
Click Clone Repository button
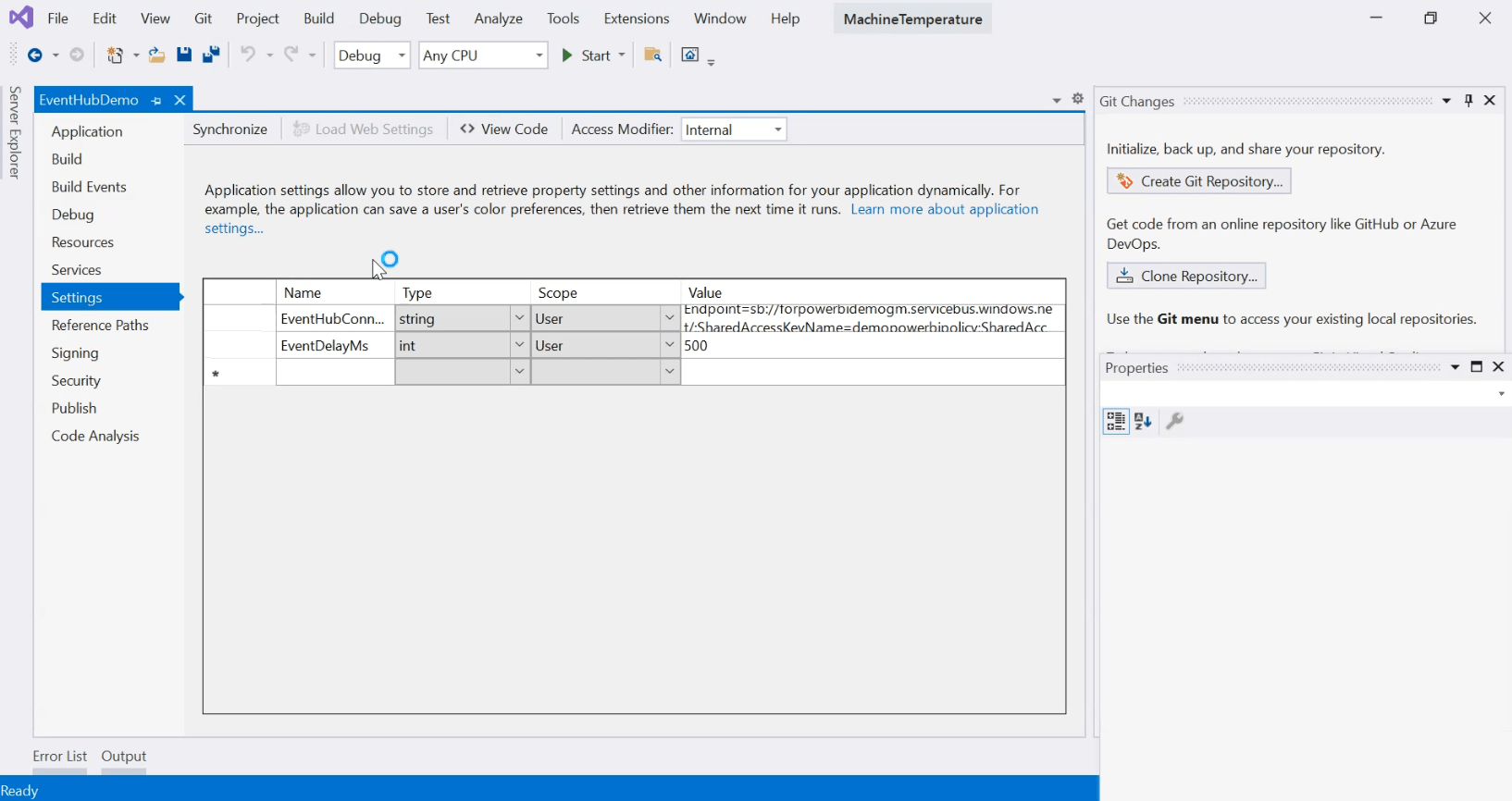click(1186, 276)
